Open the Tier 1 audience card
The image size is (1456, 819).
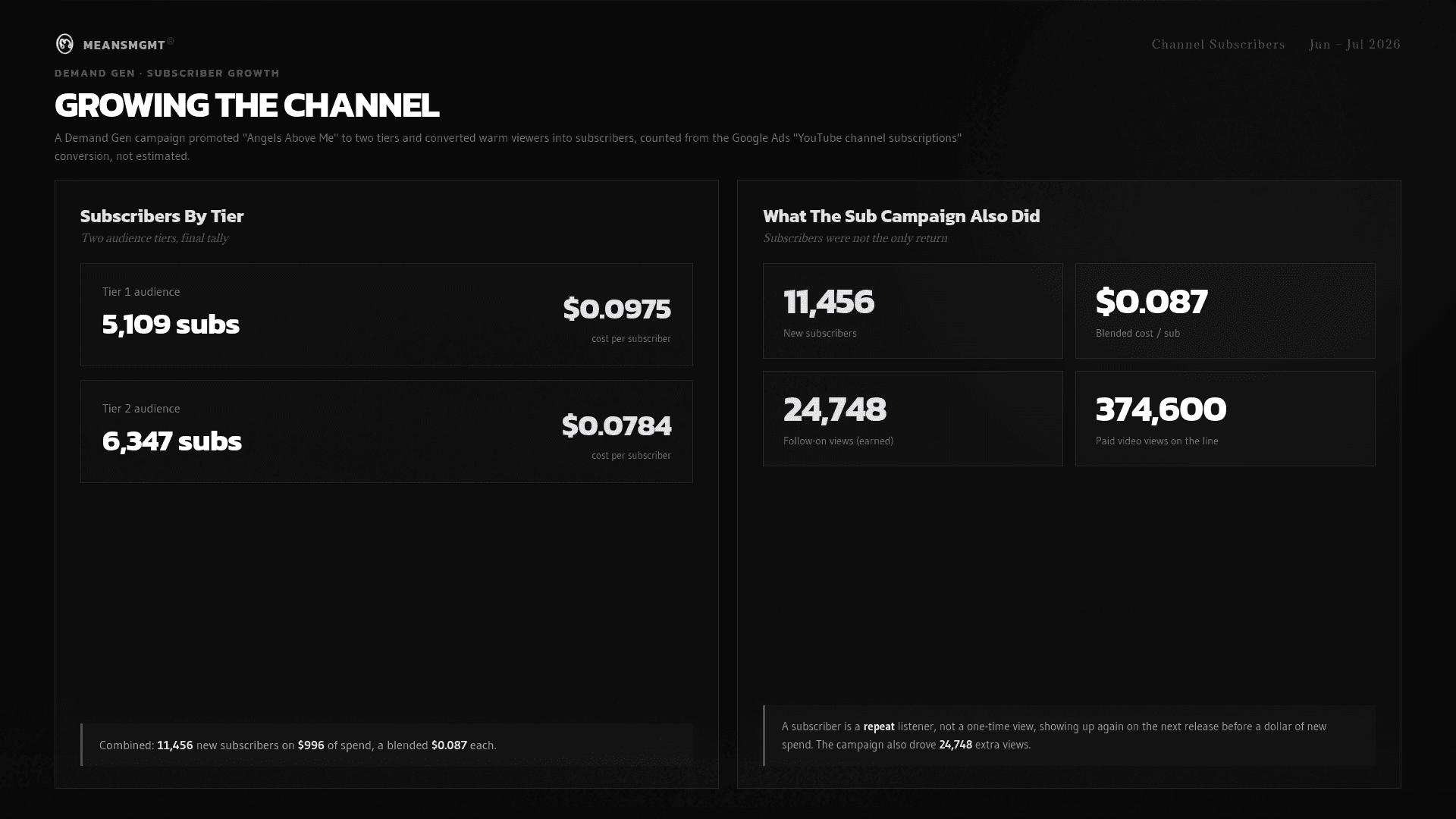click(387, 315)
